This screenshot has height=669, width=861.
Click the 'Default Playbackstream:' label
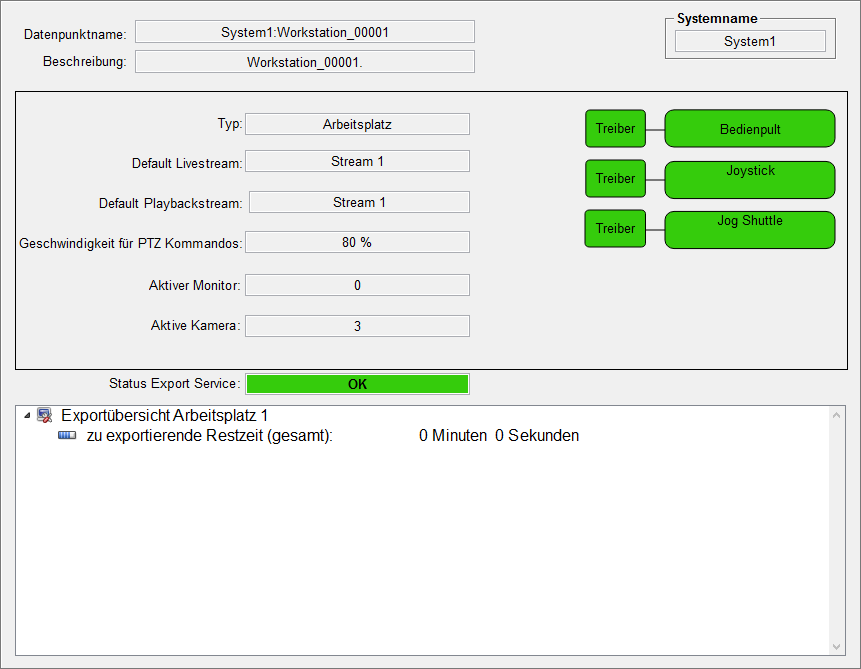[171, 203]
